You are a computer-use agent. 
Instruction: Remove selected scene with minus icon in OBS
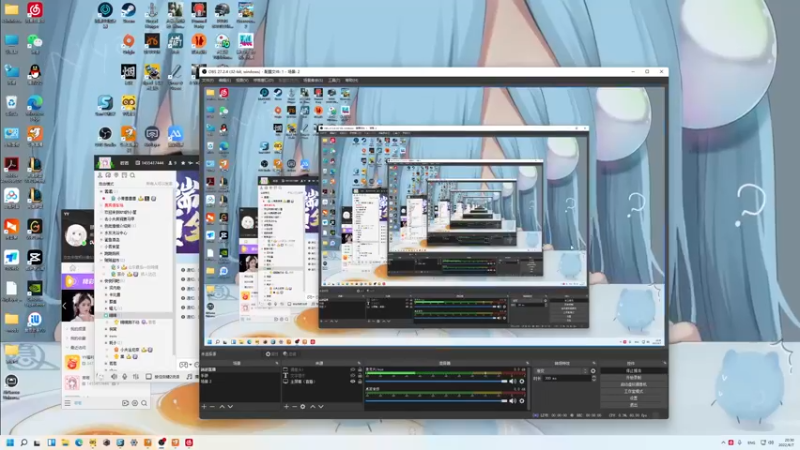pos(212,407)
